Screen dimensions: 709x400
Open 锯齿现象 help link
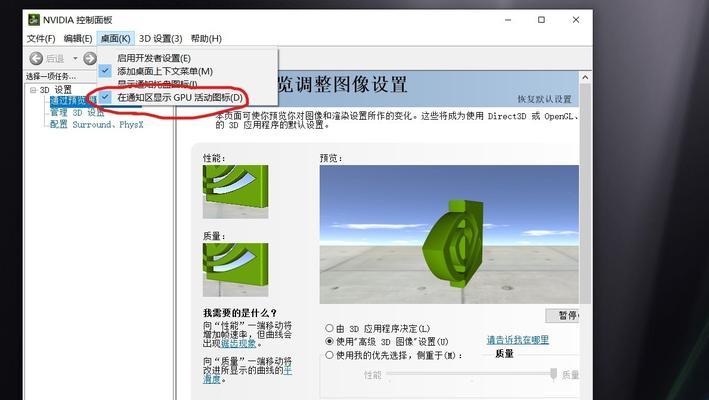238,344
